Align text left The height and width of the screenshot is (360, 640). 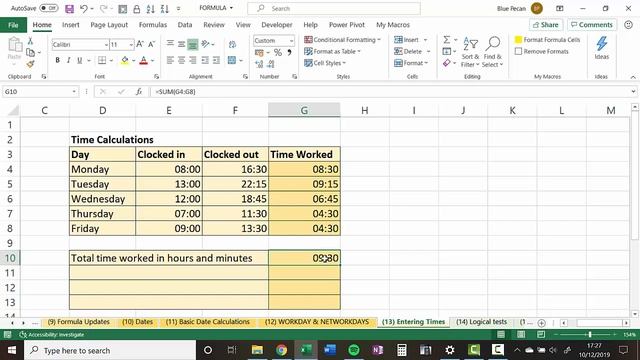coord(170,60)
